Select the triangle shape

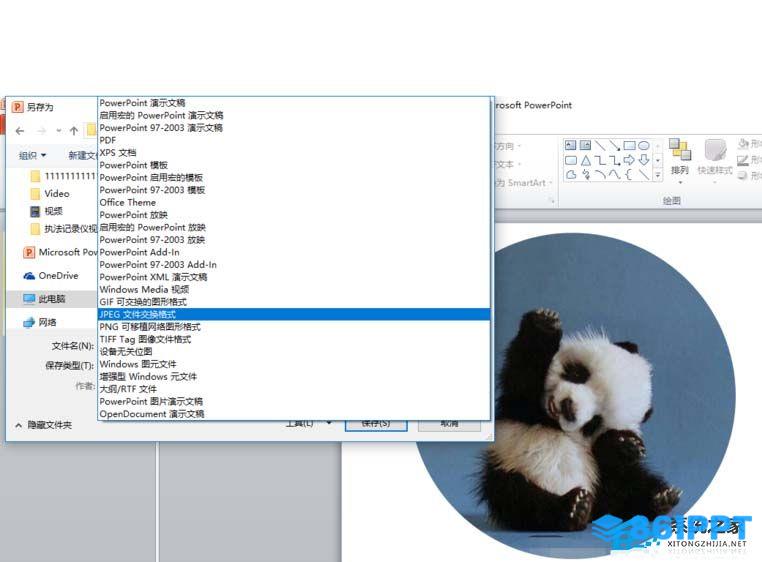(x=586, y=160)
